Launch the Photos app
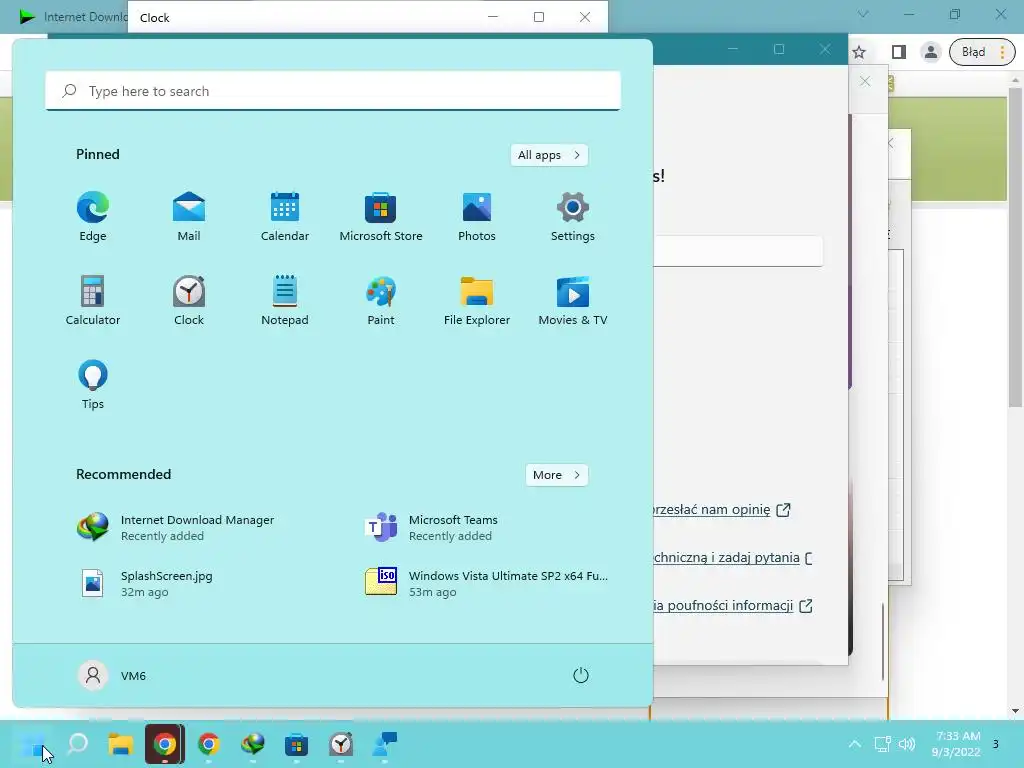This screenshot has height=768, width=1024. point(477,217)
